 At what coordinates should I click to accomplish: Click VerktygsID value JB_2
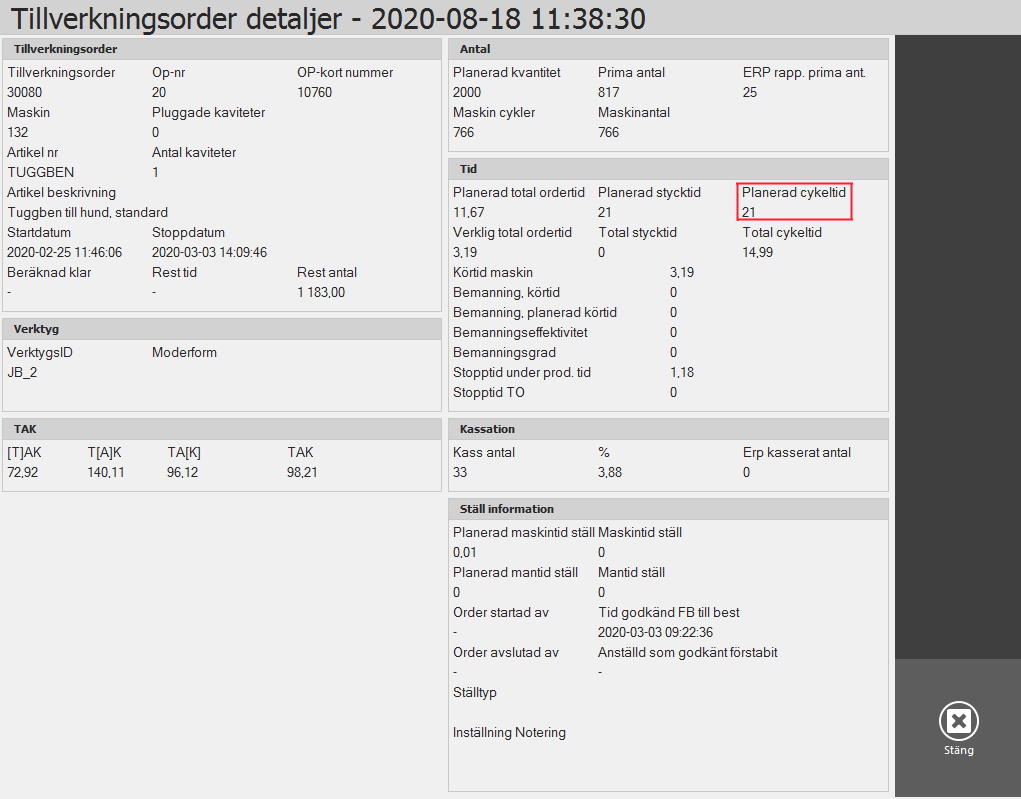pos(22,372)
